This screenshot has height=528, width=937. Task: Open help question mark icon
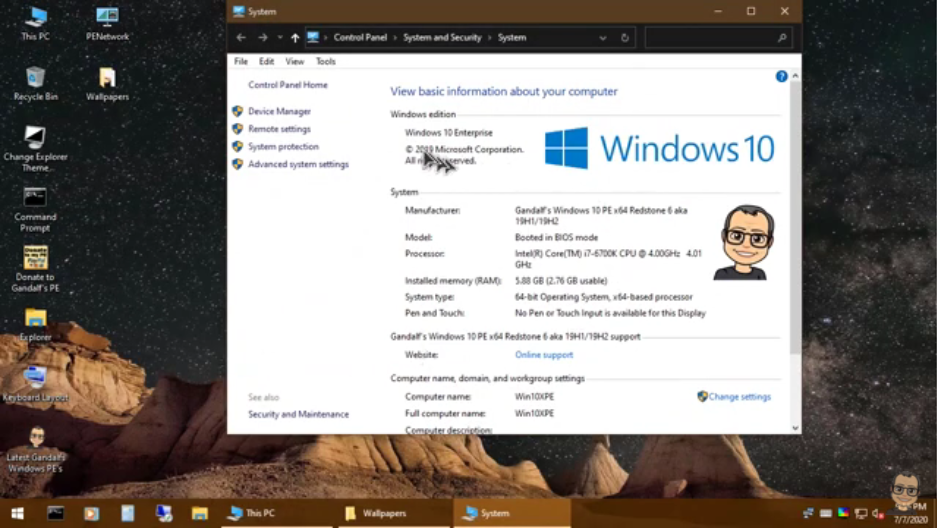(781, 76)
